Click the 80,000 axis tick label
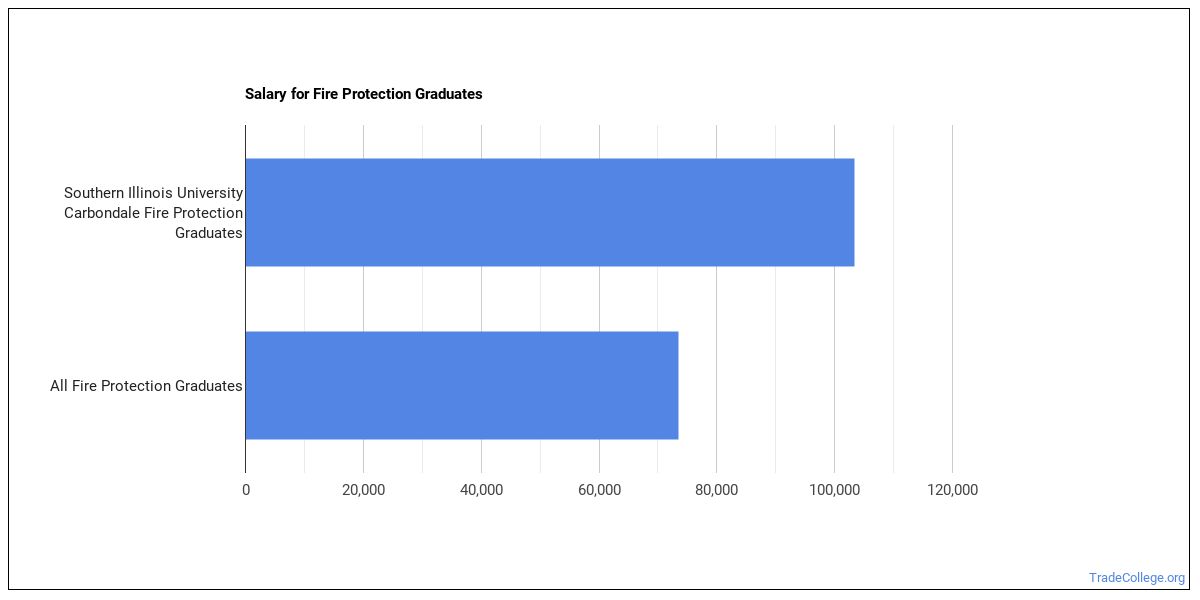Image resolution: width=1200 pixels, height=600 pixels. tap(717, 490)
